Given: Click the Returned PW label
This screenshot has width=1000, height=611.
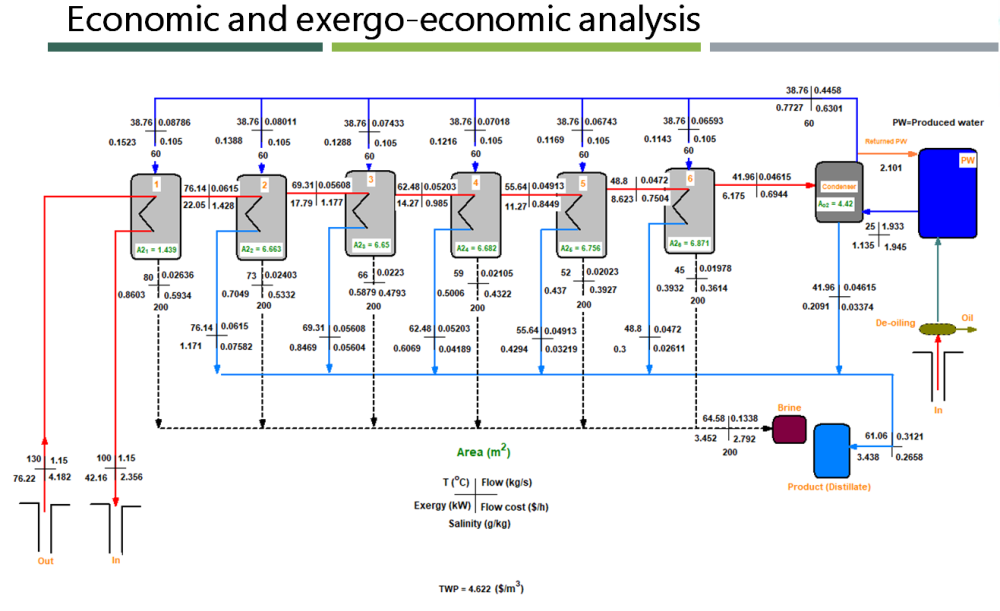Looking at the screenshot, I should [x=886, y=141].
